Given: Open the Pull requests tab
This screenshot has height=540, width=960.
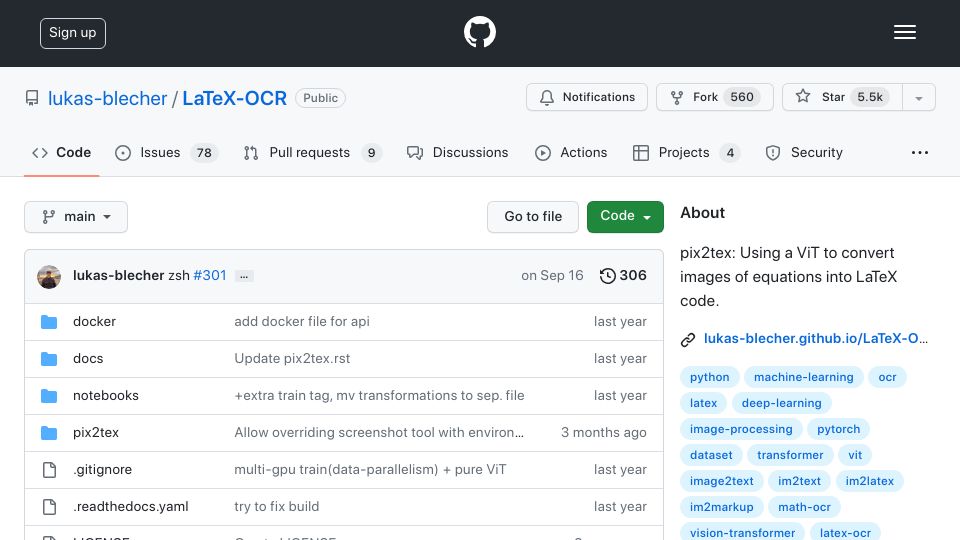Looking at the screenshot, I should tap(312, 152).
